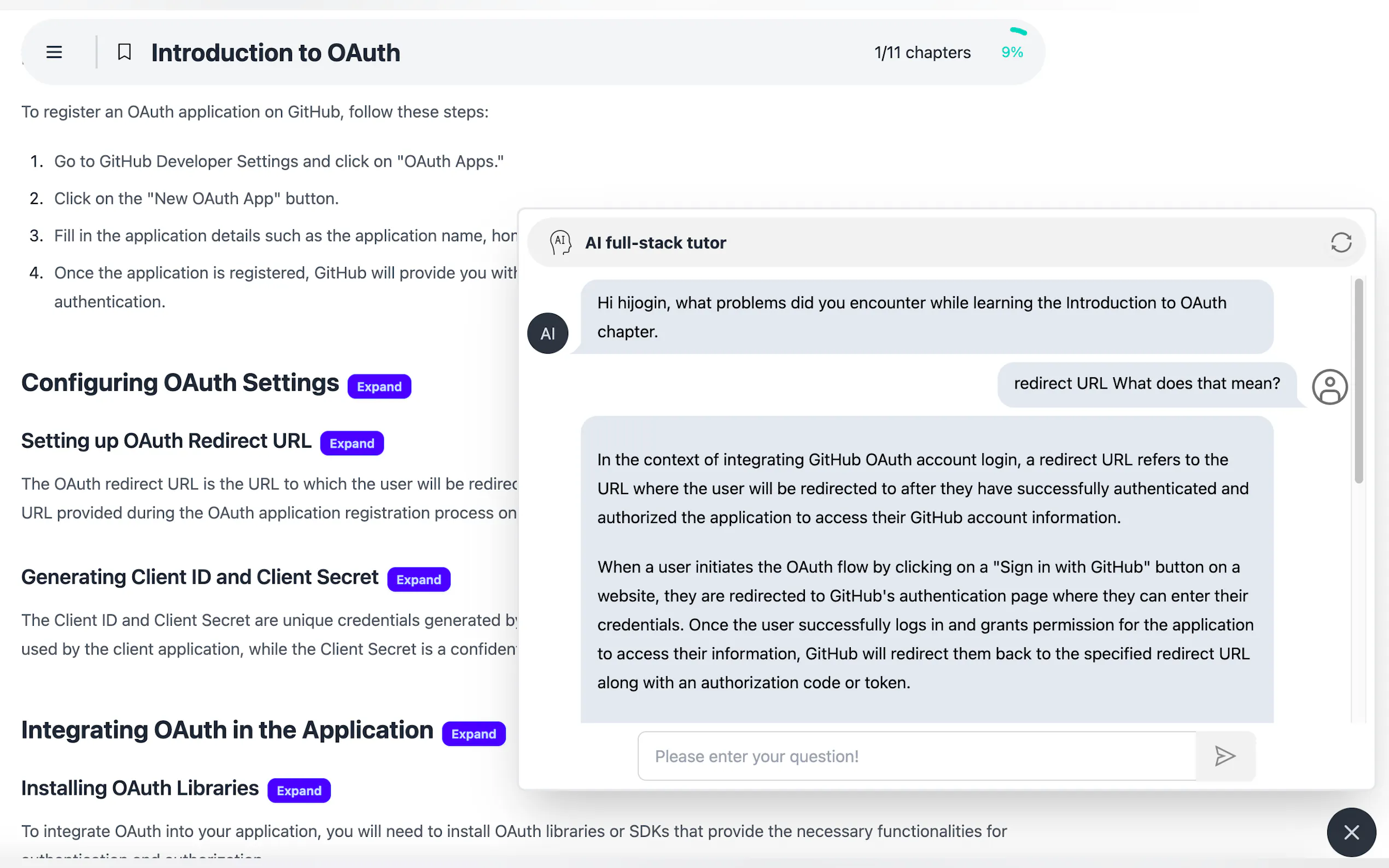
Task: Expand Integrating OAuth in the Application
Action: (473, 734)
